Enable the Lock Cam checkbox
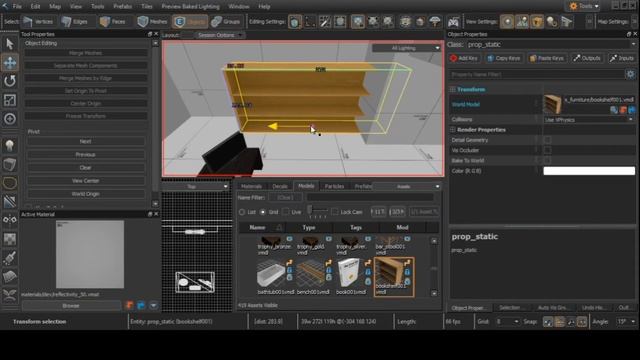This screenshot has height=360, width=640. coord(335,212)
